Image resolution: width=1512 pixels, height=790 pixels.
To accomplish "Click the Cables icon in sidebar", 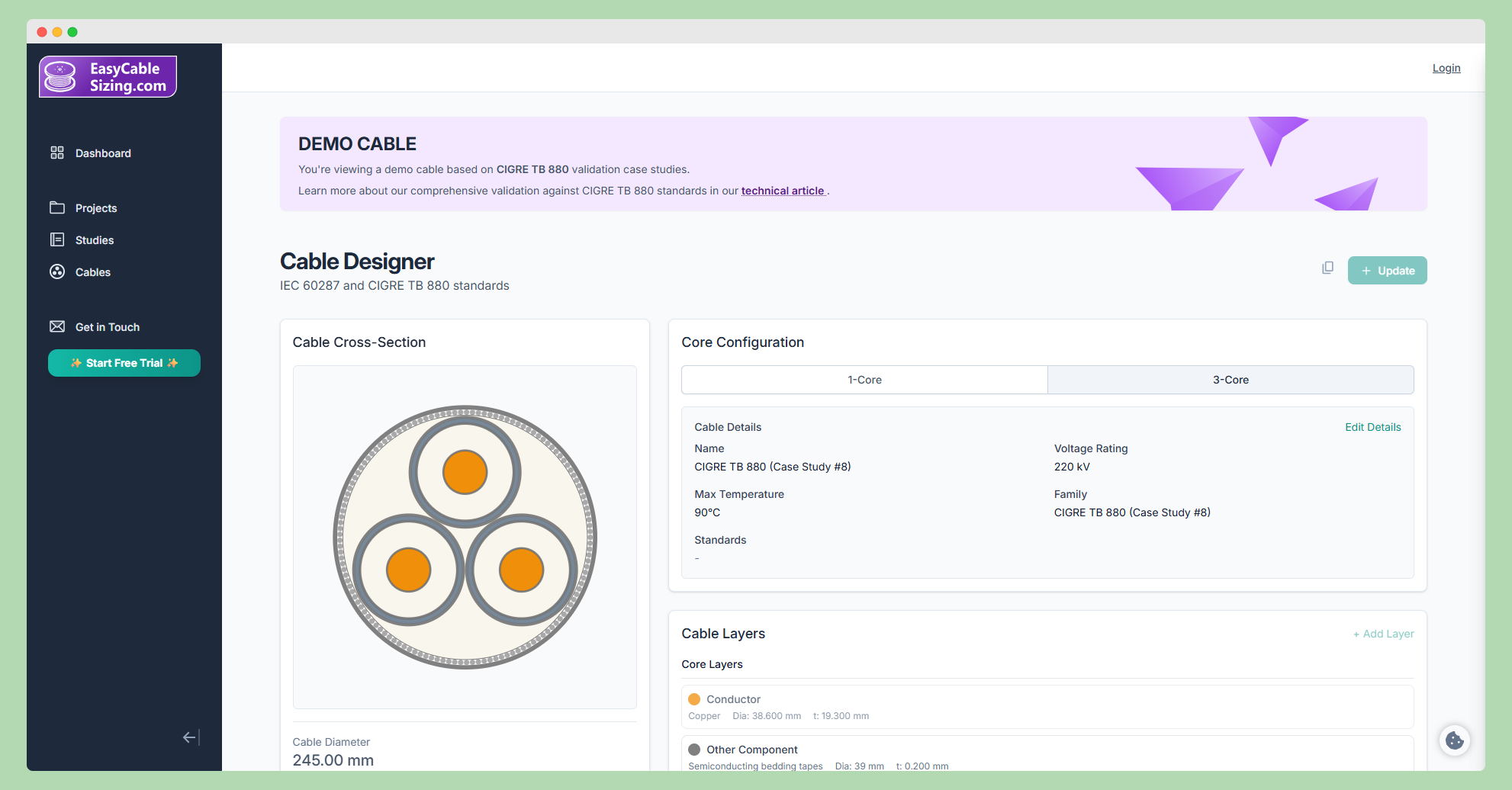I will [x=57, y=272].
